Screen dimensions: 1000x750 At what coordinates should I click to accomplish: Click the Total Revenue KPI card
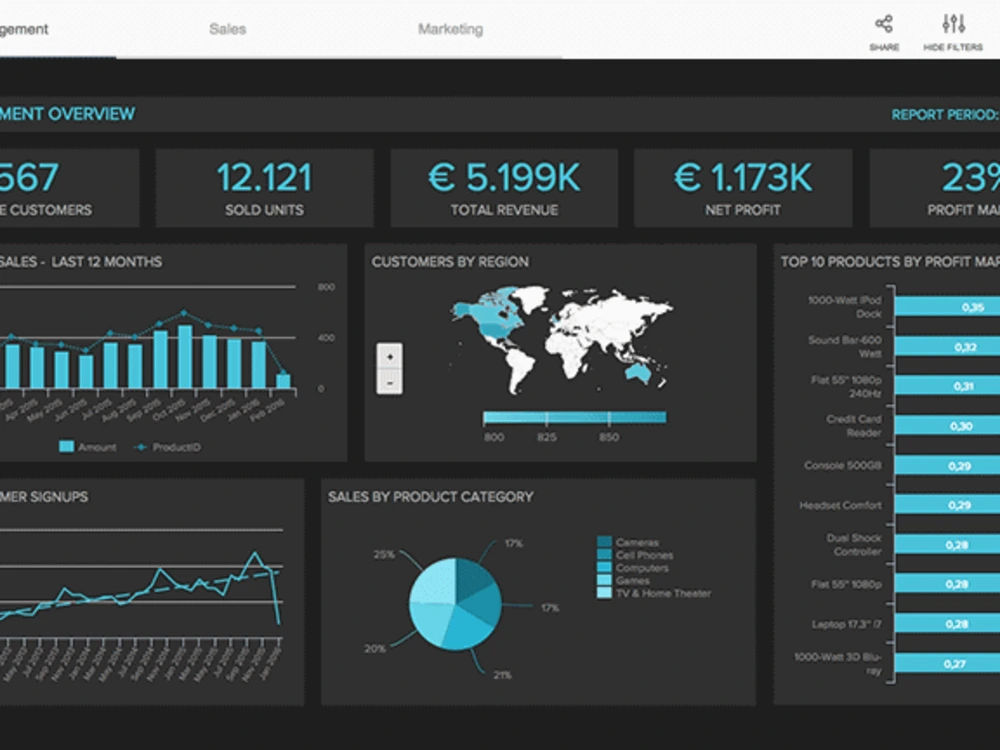point(503,186)
